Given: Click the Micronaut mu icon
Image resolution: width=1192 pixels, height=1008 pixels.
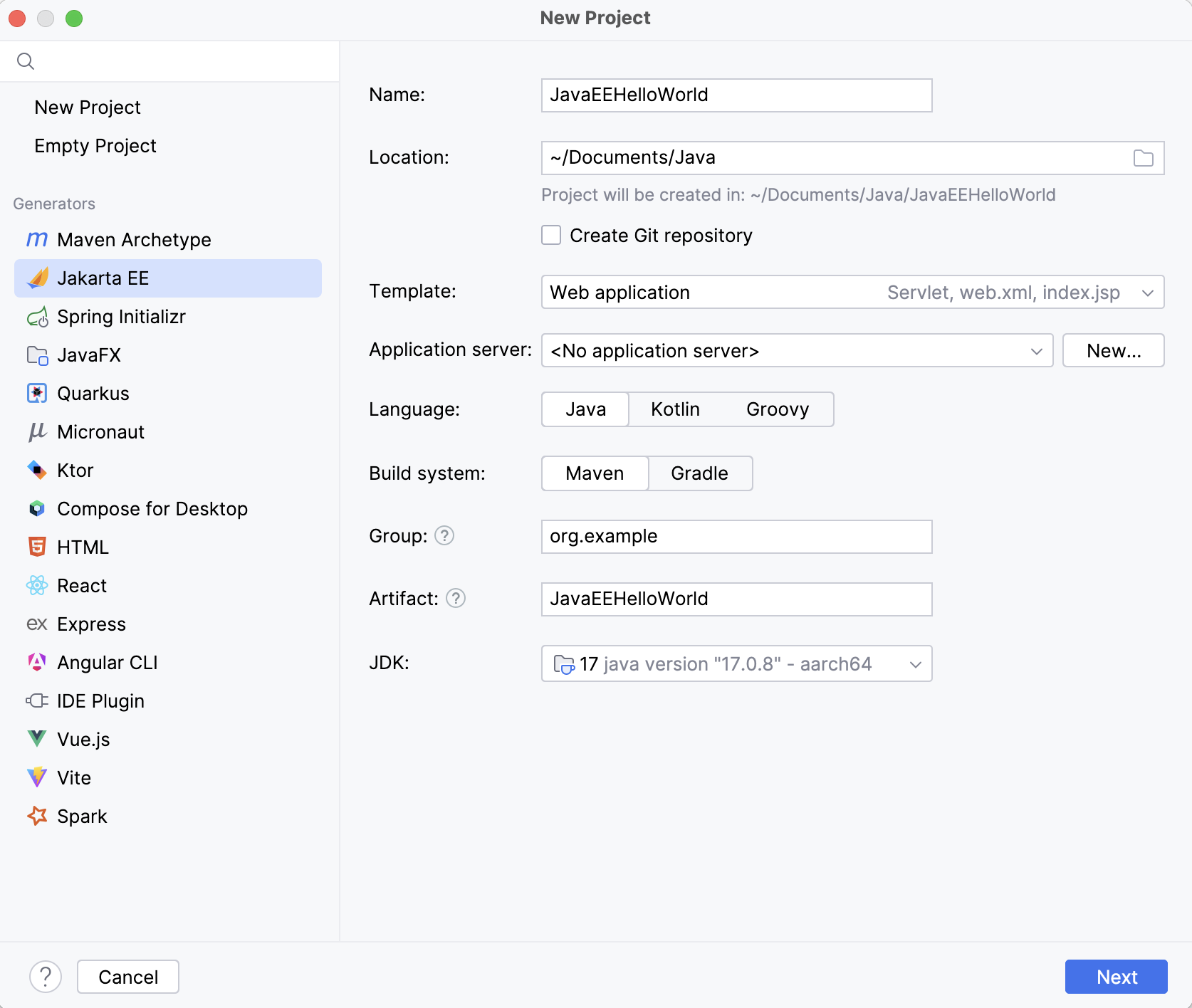Looking at the screenshot, I should [37, 432].
